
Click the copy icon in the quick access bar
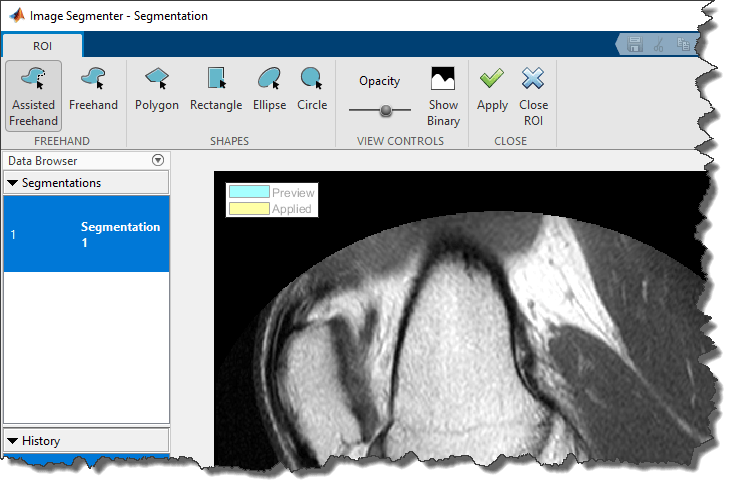point(683,44)
